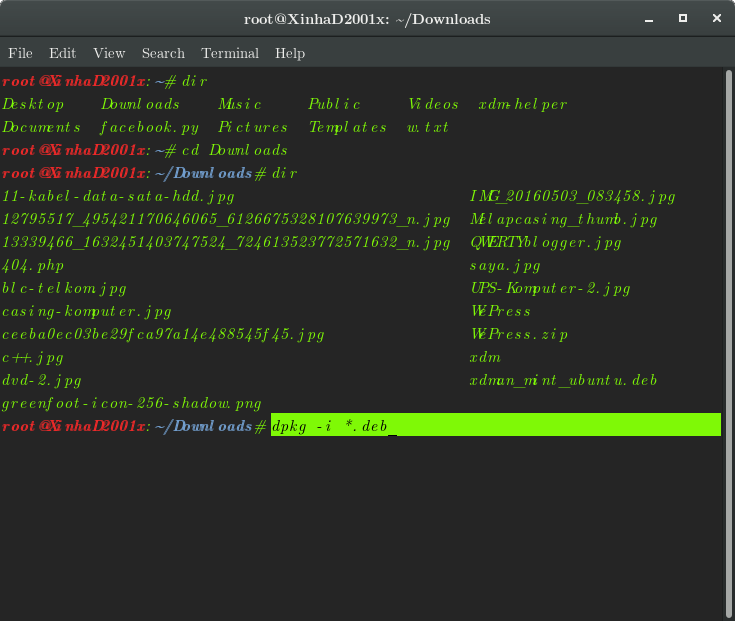Click the Melapcasing_thumb.jpg file name
The height and width of the screenshot is (621, 735).
tap(563, 219)
